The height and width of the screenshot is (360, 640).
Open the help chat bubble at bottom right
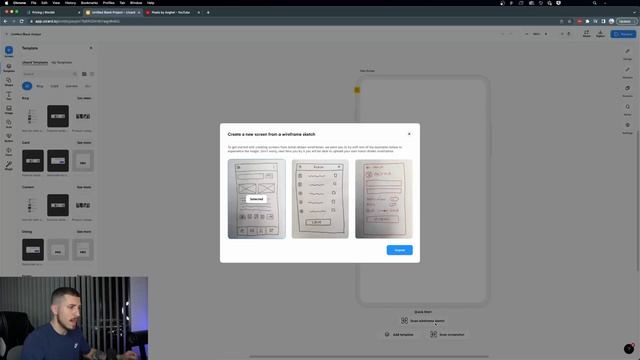pyautogui.click(x=629, y=349)
